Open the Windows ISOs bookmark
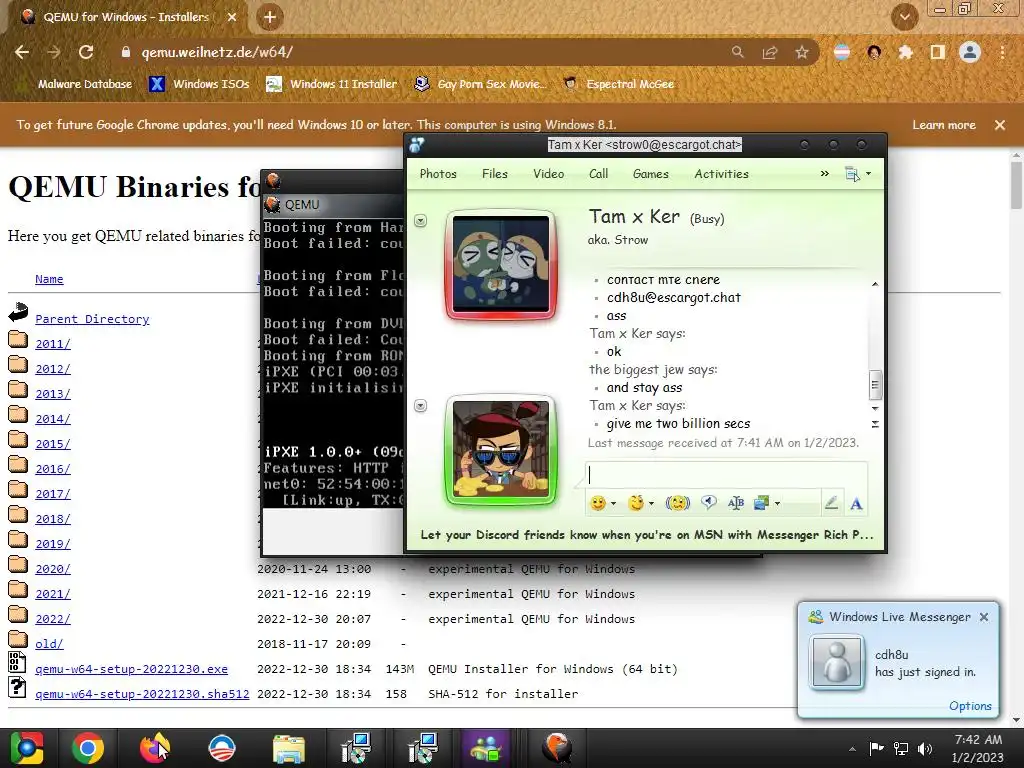The height and width of the screenshot is (768, 1024). [200, 84]
